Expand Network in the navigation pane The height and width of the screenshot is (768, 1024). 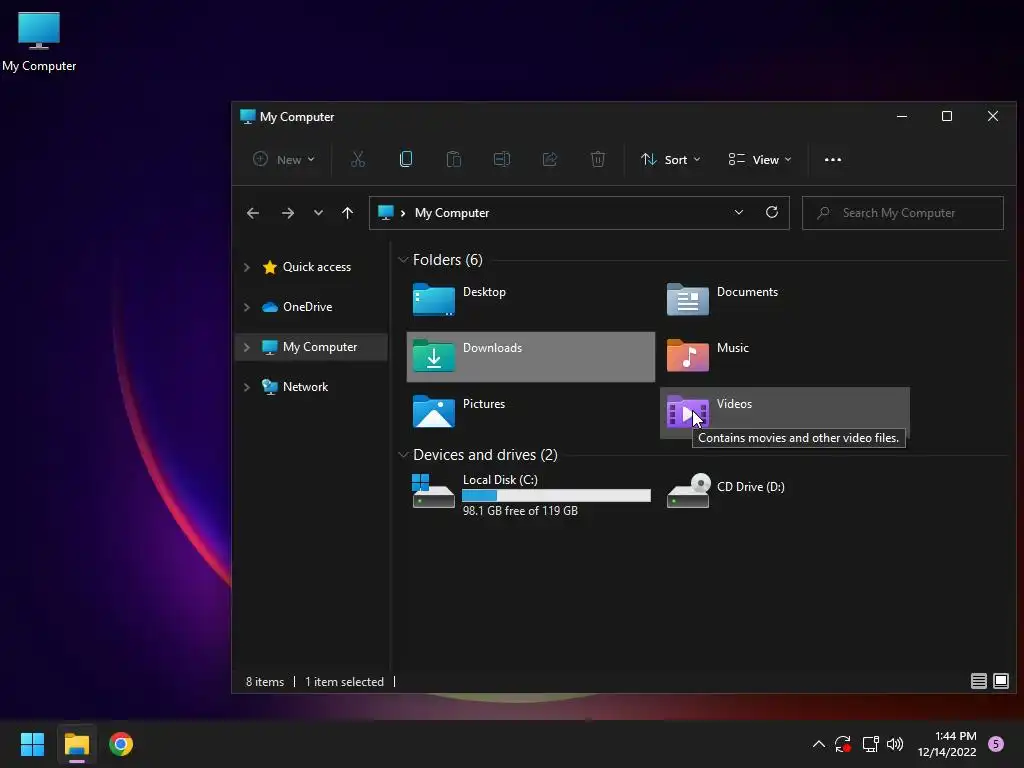(x=247, y=387)
